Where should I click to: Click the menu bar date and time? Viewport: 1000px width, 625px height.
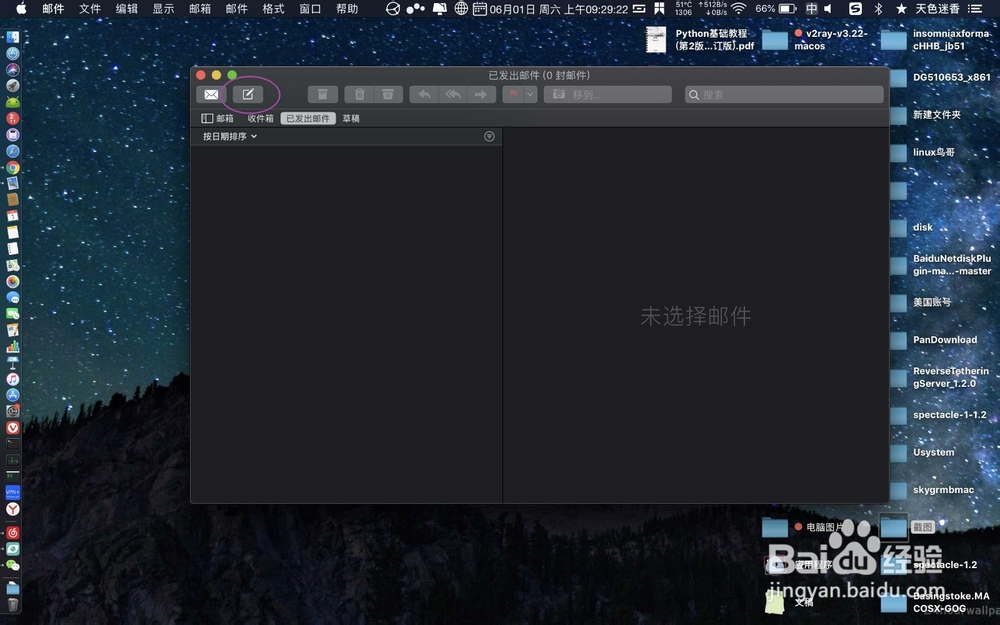[559, 9]
